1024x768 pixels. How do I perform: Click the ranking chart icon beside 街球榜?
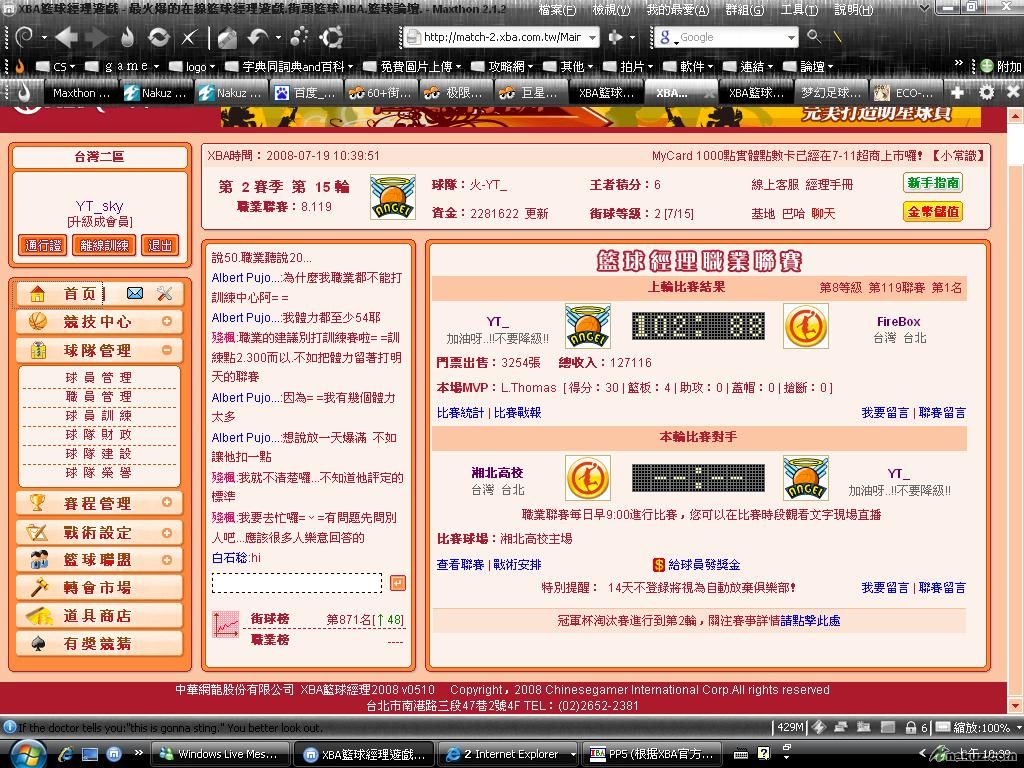click(x=226, y=625)
